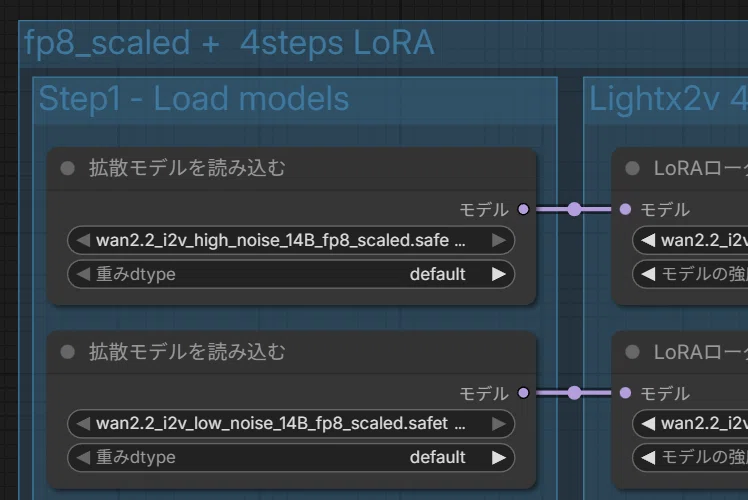Select the 'Step1 - Load models' group title
This screenshot has height=500, width=748.
click(194, 99)
